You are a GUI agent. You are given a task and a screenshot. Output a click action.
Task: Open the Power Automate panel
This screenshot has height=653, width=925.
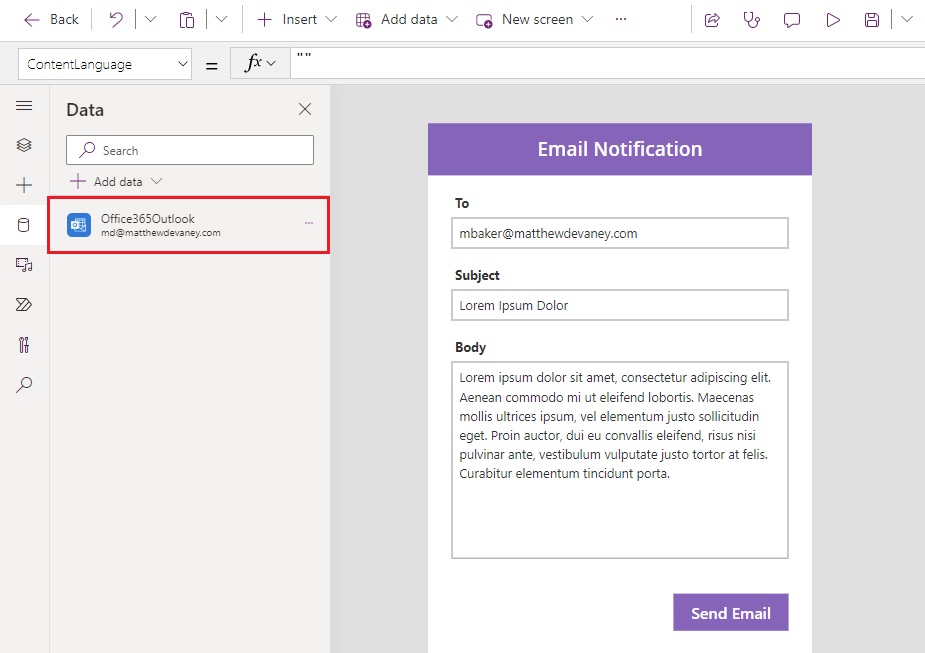[x=23, y=304]
